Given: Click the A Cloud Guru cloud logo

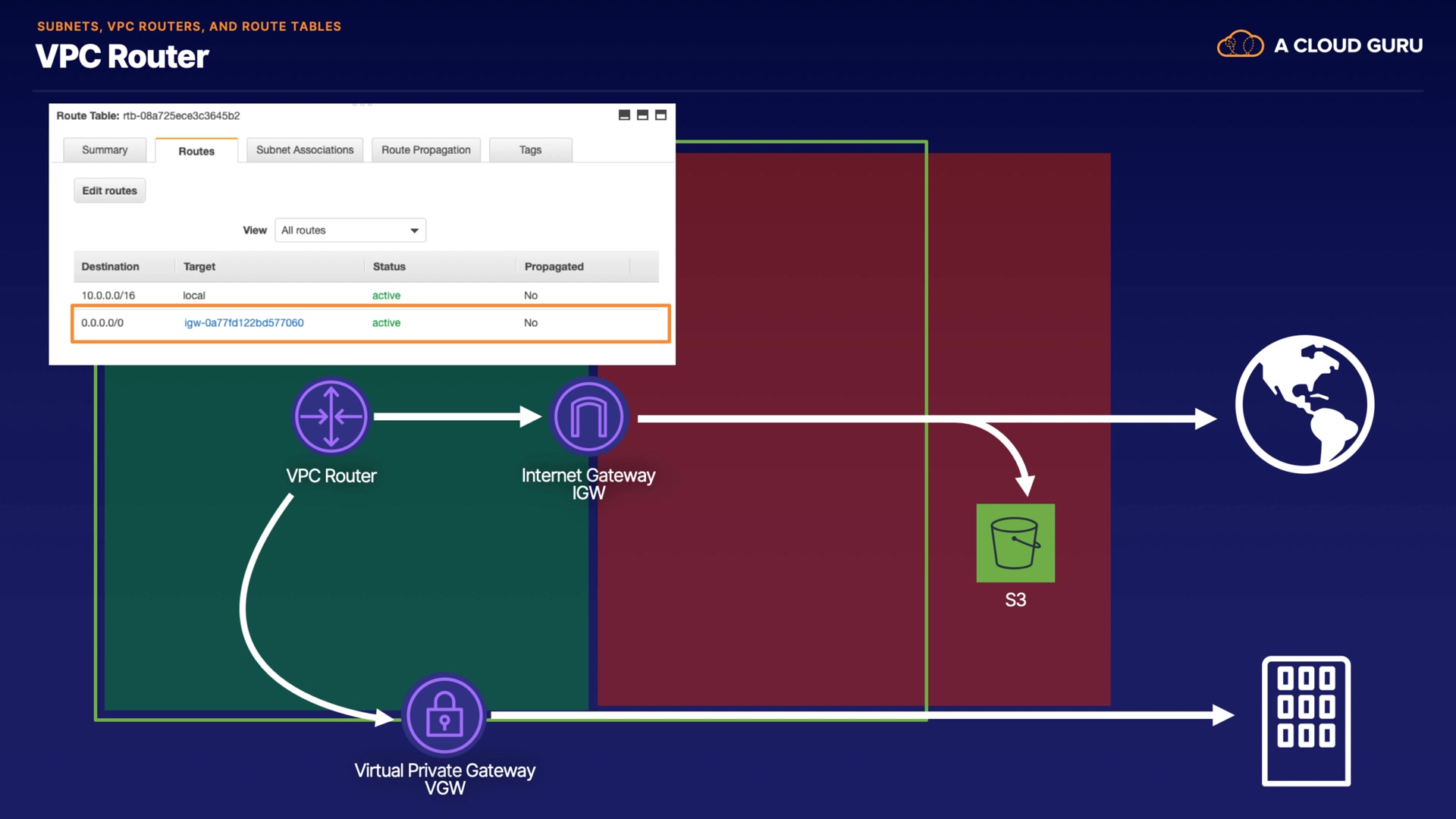Looking at the screenshot, I should (1240, 45).
